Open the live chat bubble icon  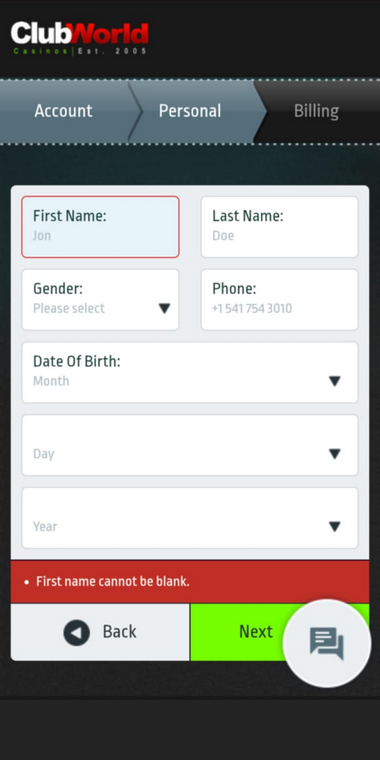pyautogui.click(x=327, y=643)
